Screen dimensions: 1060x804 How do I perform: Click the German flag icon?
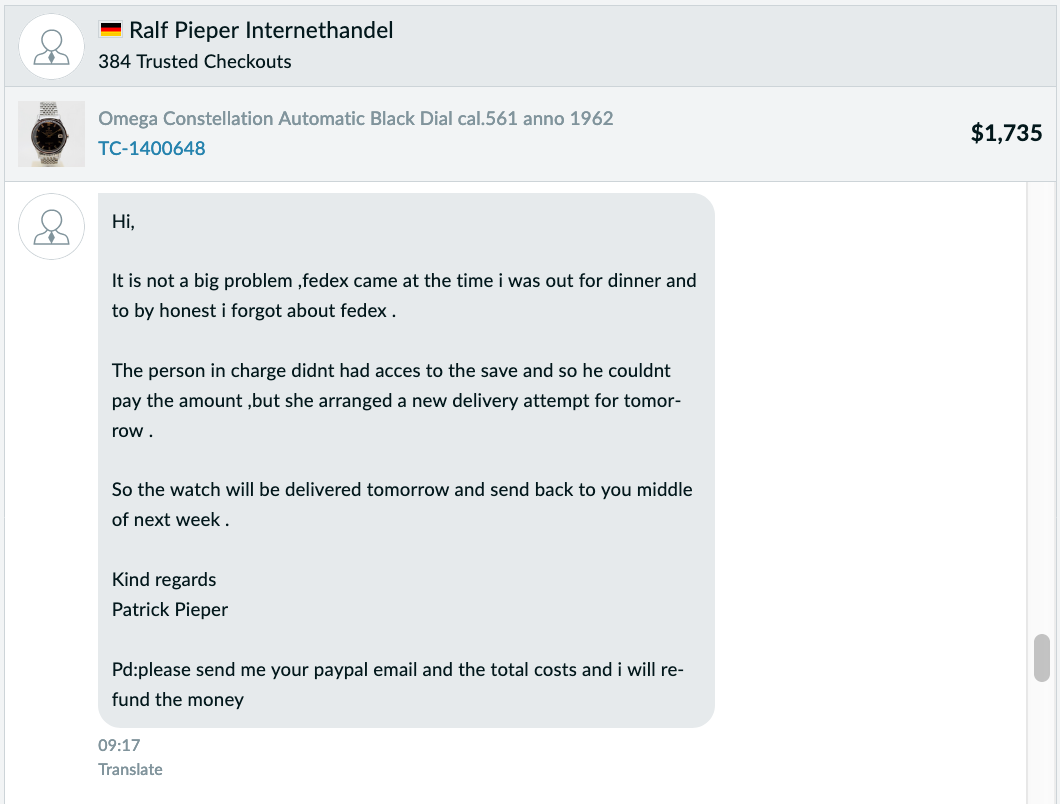pos(110,30)
